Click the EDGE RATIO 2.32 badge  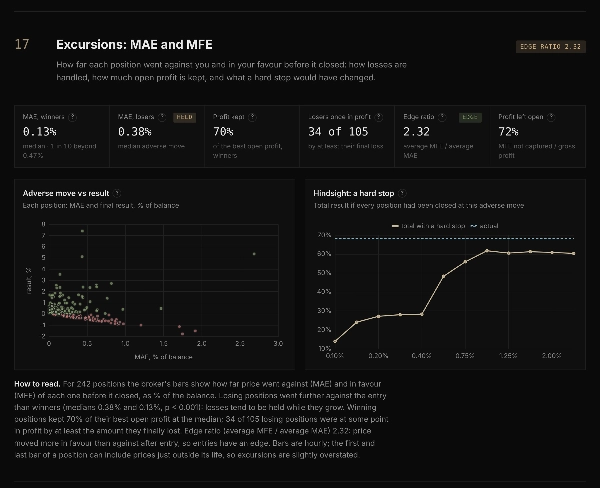point(551,47)
